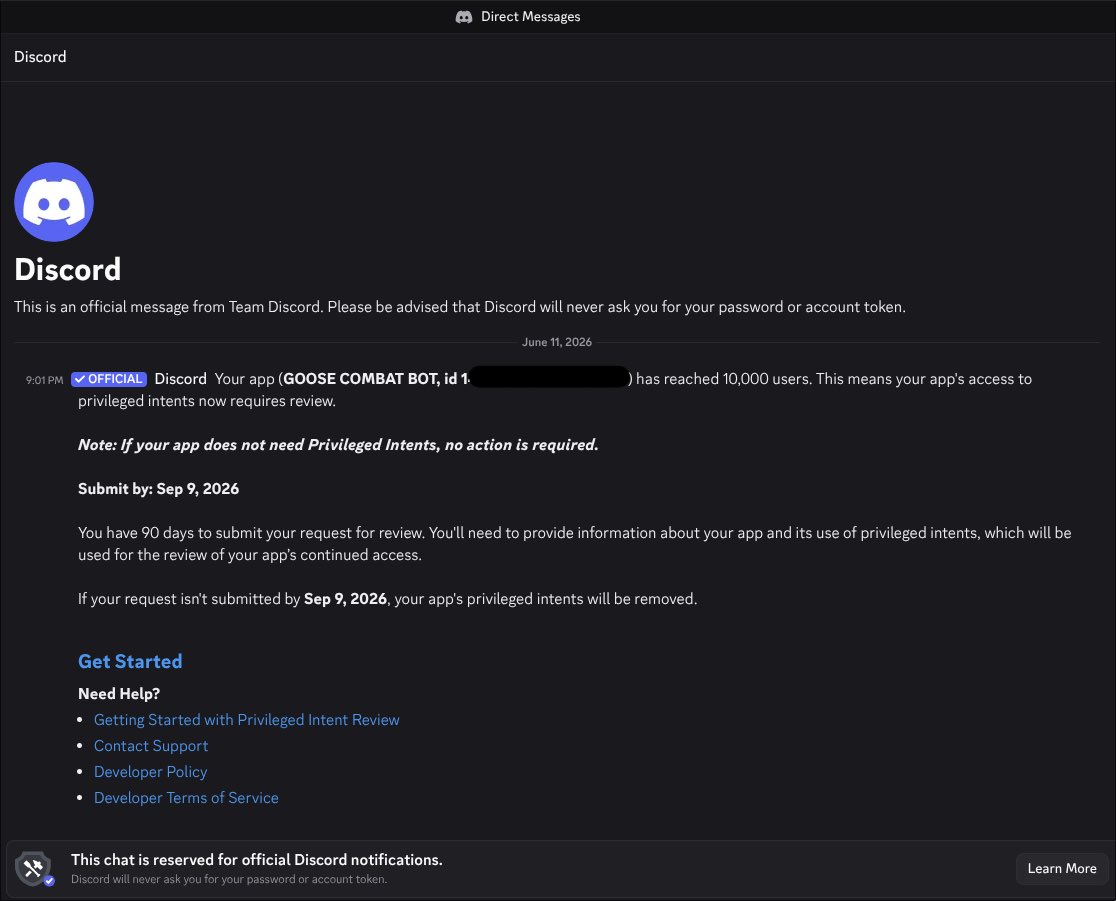Click the 'Need Help?' heading
The image size is (1116, 901).
(x=119, y=693)
